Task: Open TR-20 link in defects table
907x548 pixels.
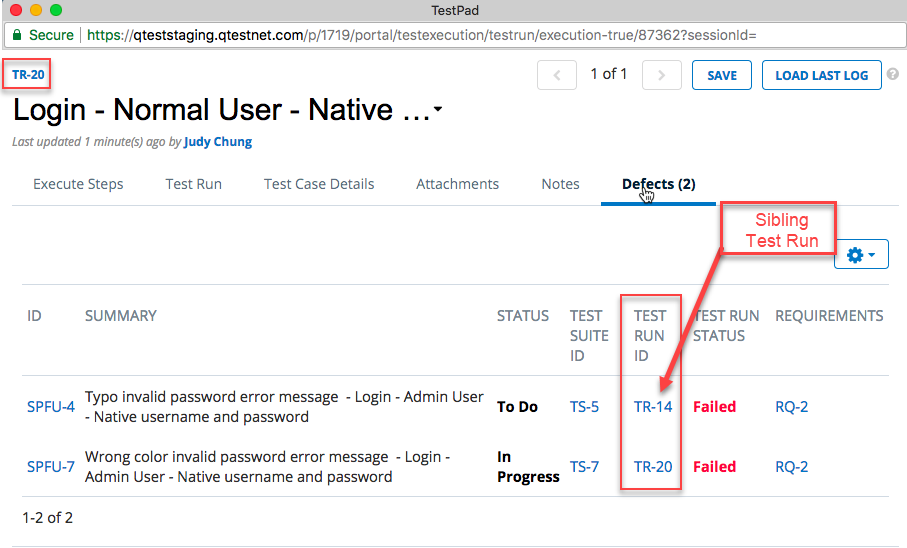Action: click(x=653, y=466)
